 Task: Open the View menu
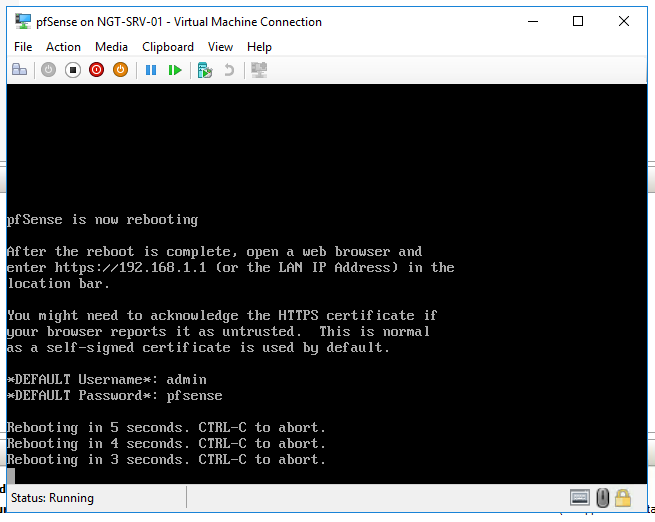click(x=220, y=47)
